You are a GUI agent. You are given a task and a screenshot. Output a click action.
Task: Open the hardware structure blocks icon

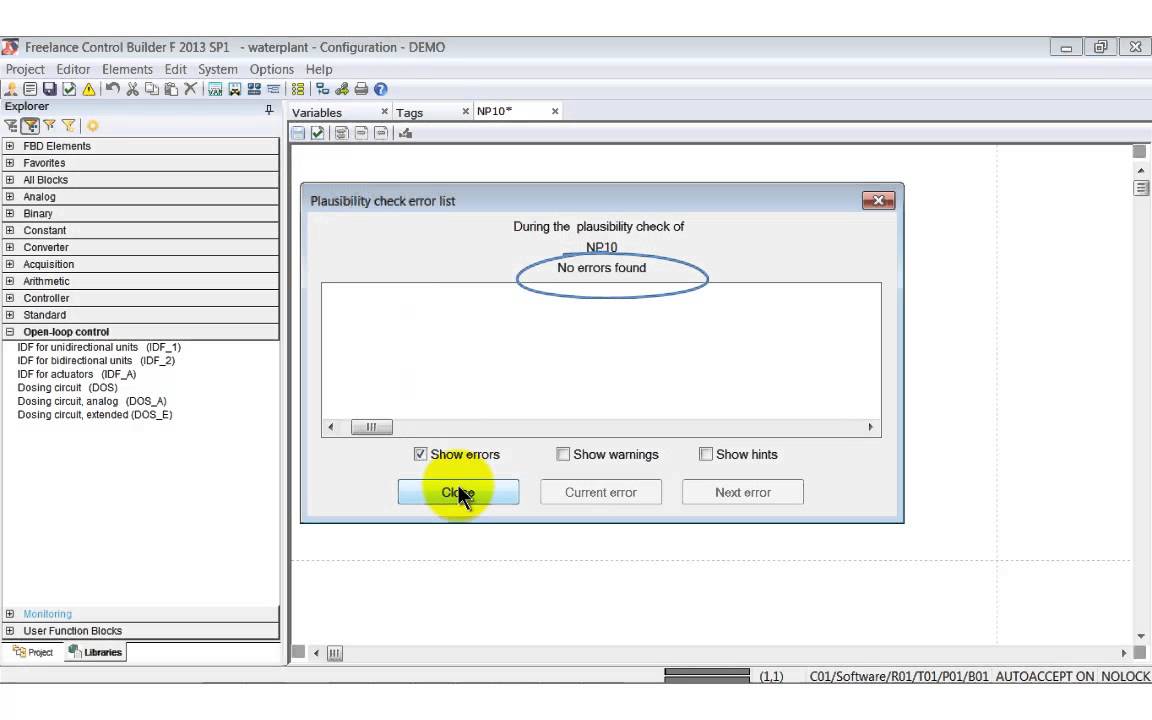pos(254,89)
